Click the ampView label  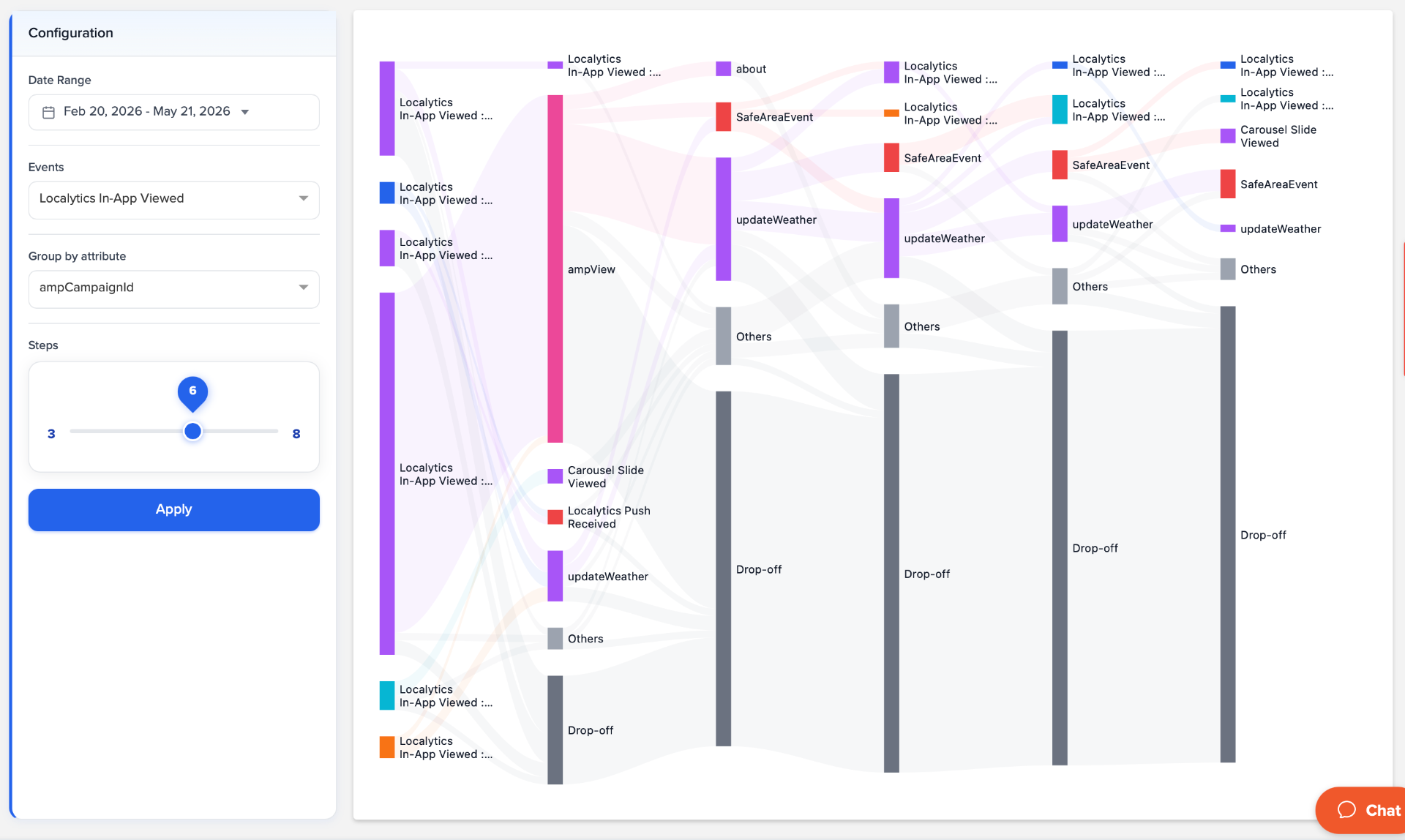tap(591, 269)
